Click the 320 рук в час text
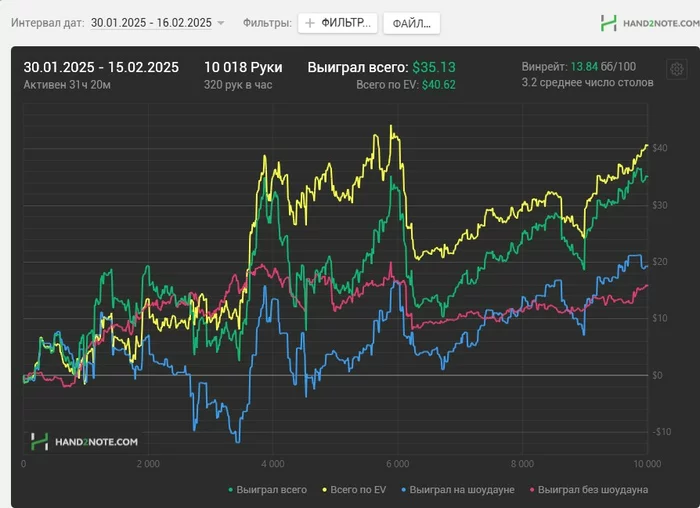Screen dimensions: 700x508 (238, 85)
